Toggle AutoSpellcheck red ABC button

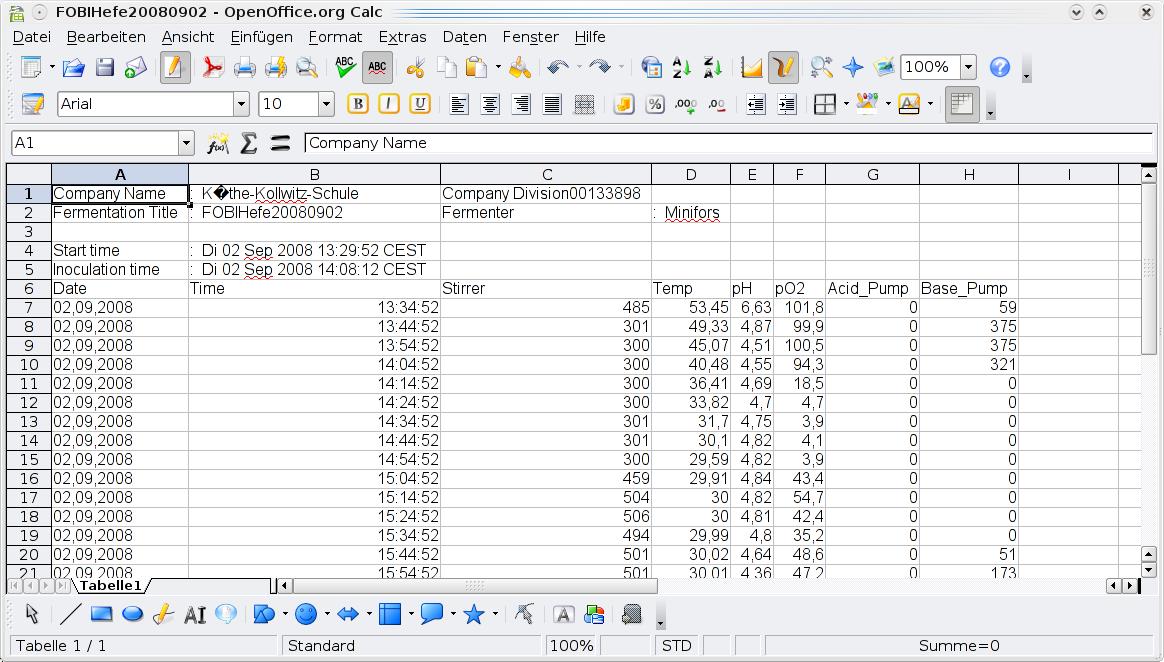377,68
